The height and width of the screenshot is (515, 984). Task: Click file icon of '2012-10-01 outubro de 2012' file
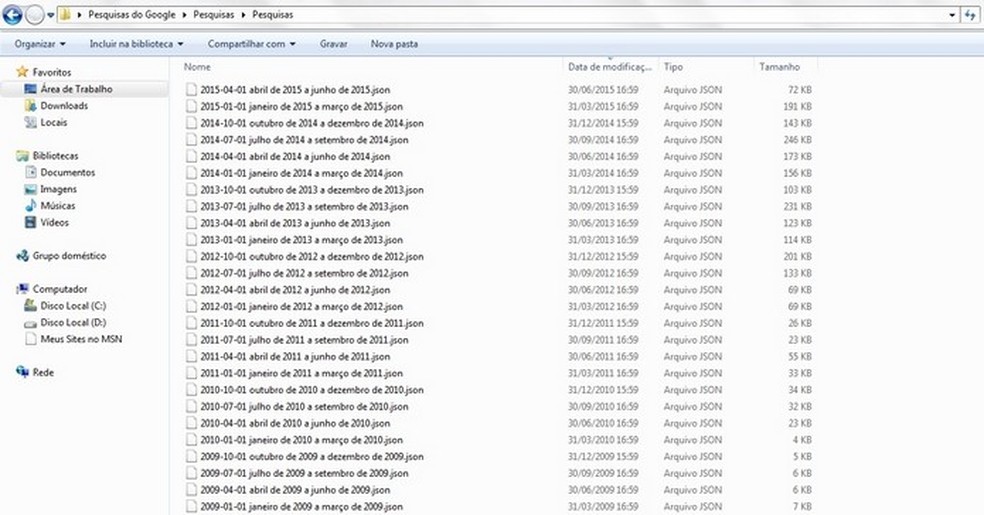tap(191, 256)
